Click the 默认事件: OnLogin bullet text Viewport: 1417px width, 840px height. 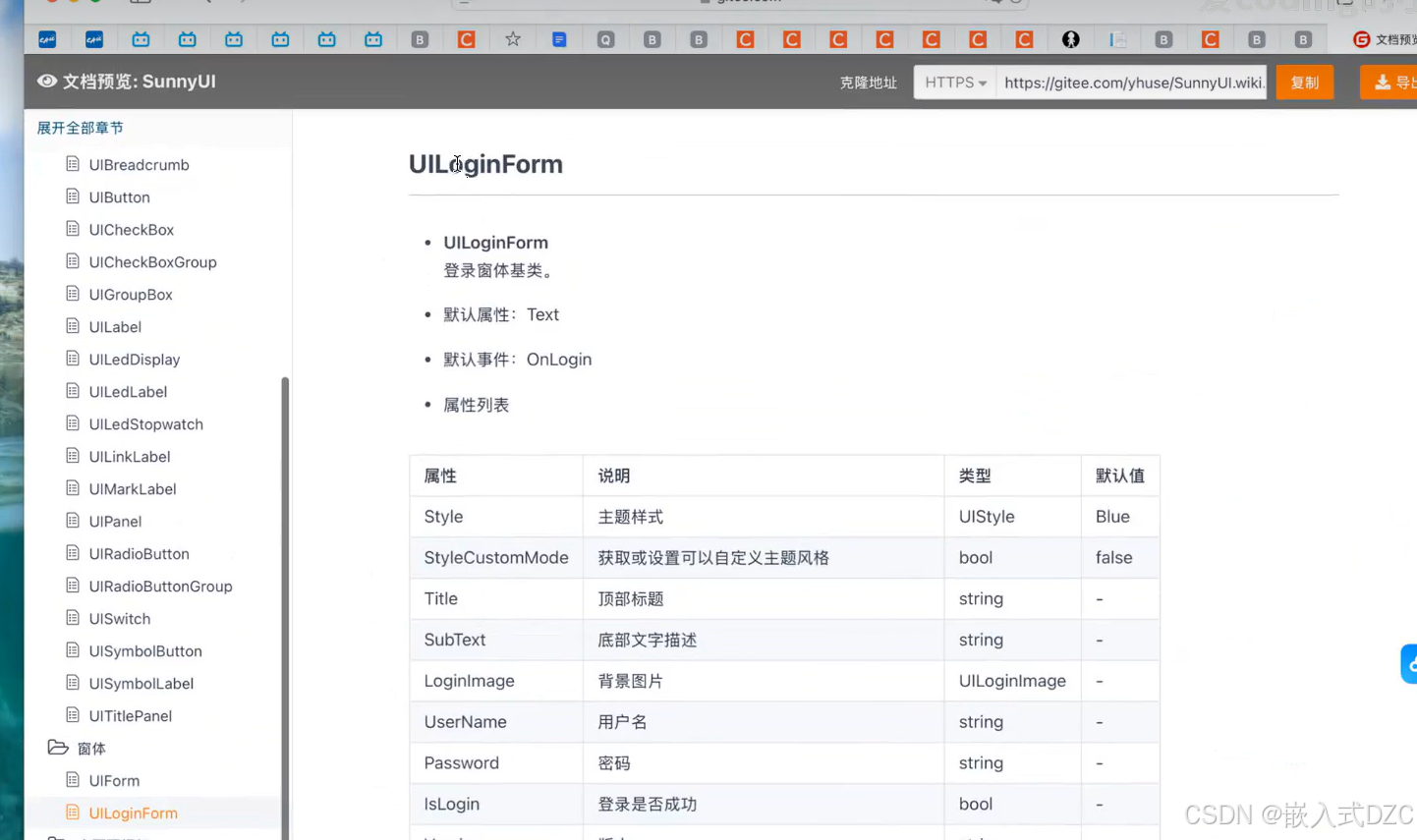(x=517, y=360)
